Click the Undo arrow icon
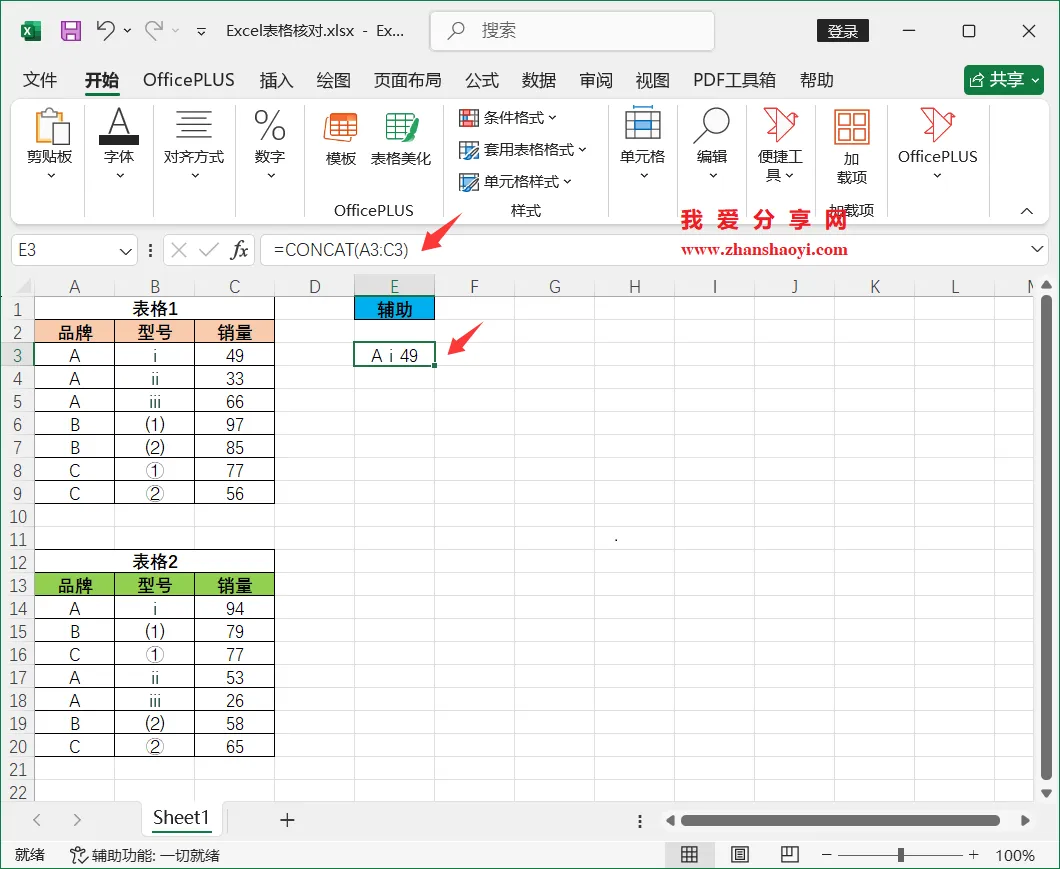Screen dimensions: 1060x869 pyautogui.click(x=105, y=30)
